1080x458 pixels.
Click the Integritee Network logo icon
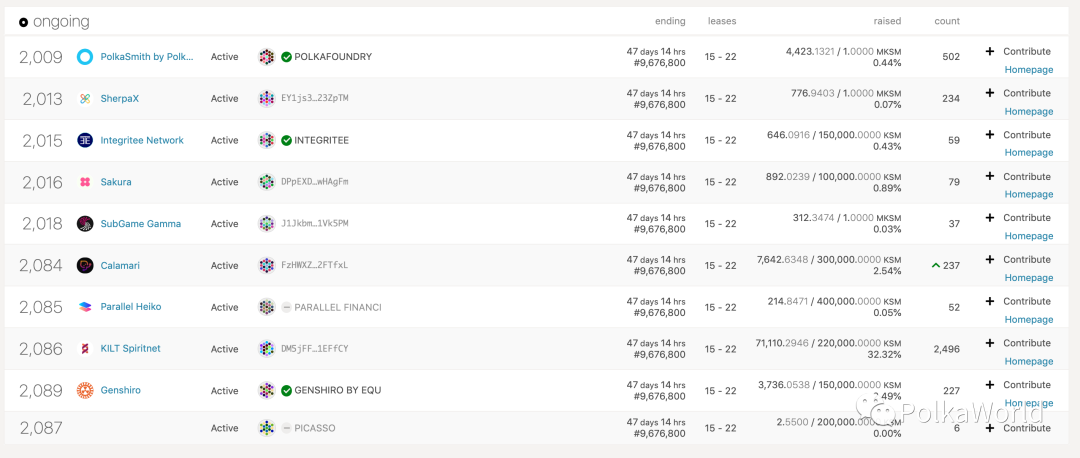click(x=85, y=141)
